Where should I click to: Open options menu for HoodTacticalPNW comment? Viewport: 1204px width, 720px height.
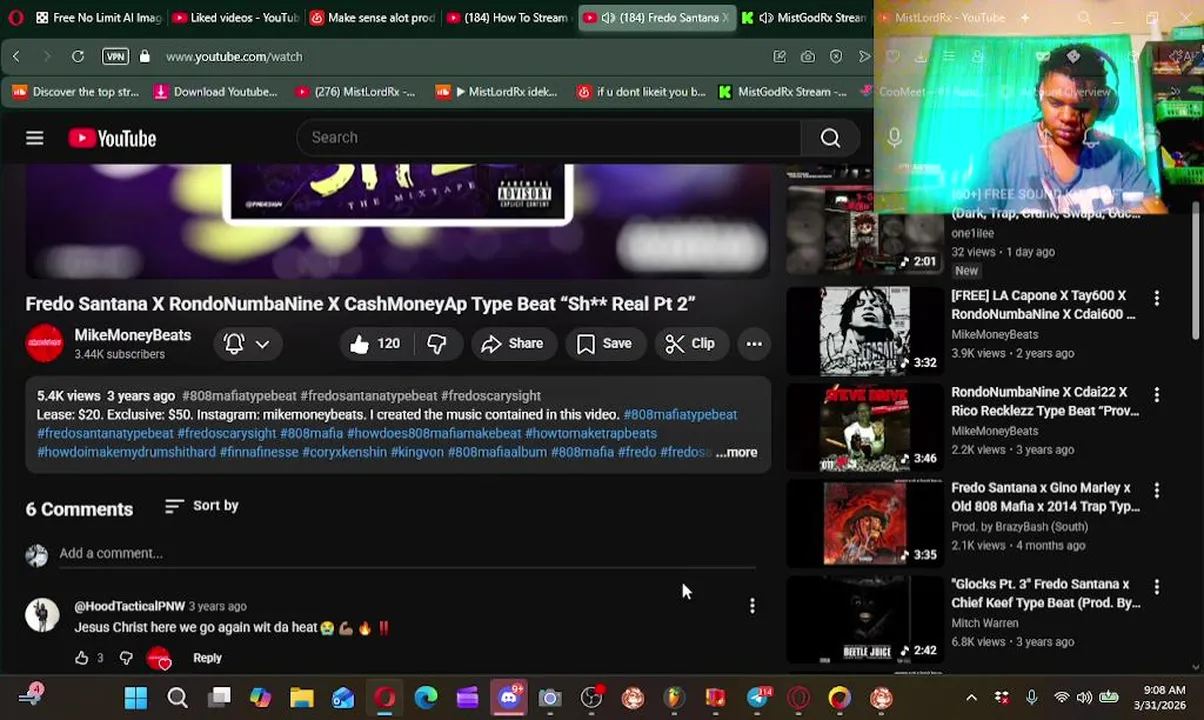click(752, 606)
